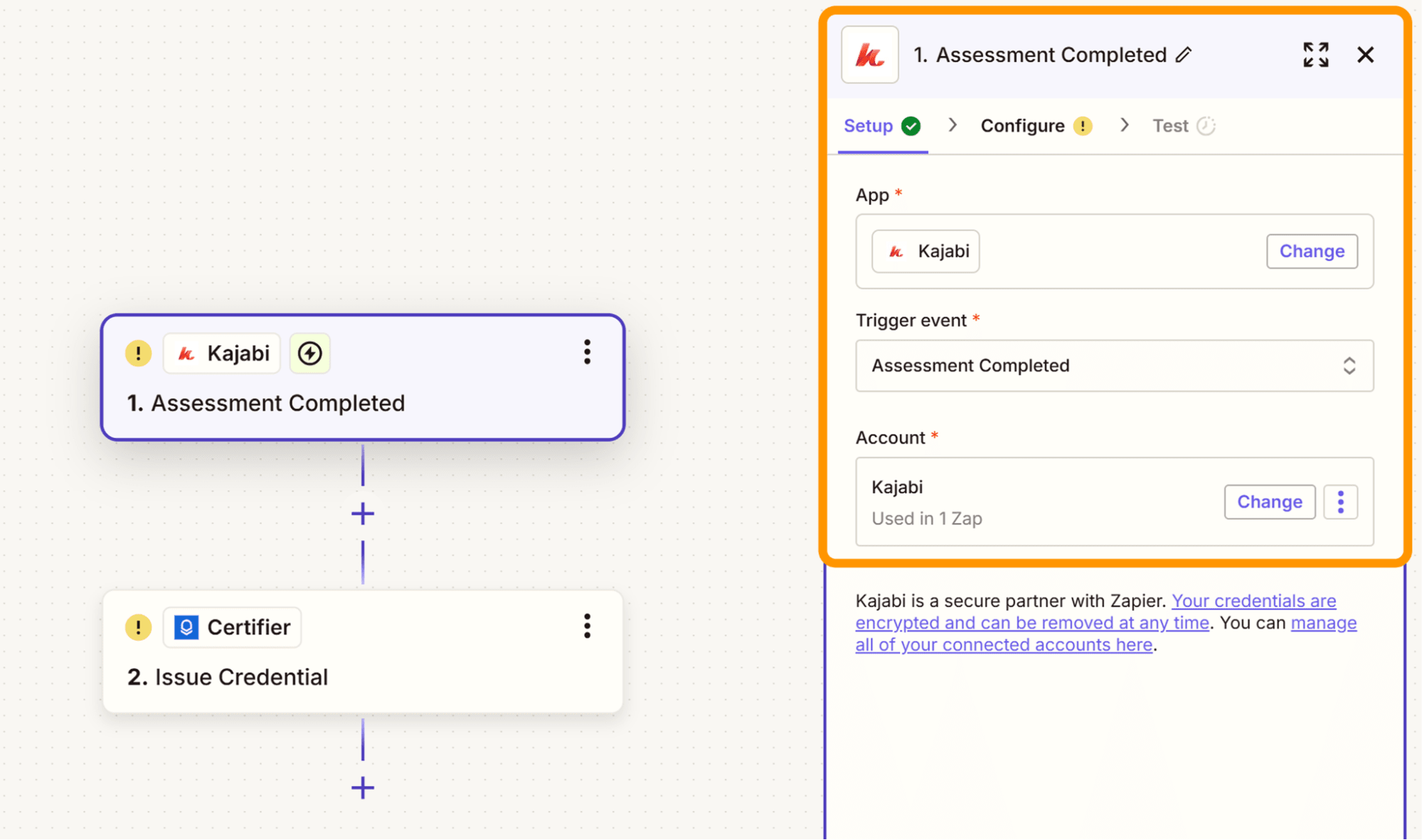Click the Kajabi logo in panel header
The image size is (1422, 840).
tap(869, 55)
